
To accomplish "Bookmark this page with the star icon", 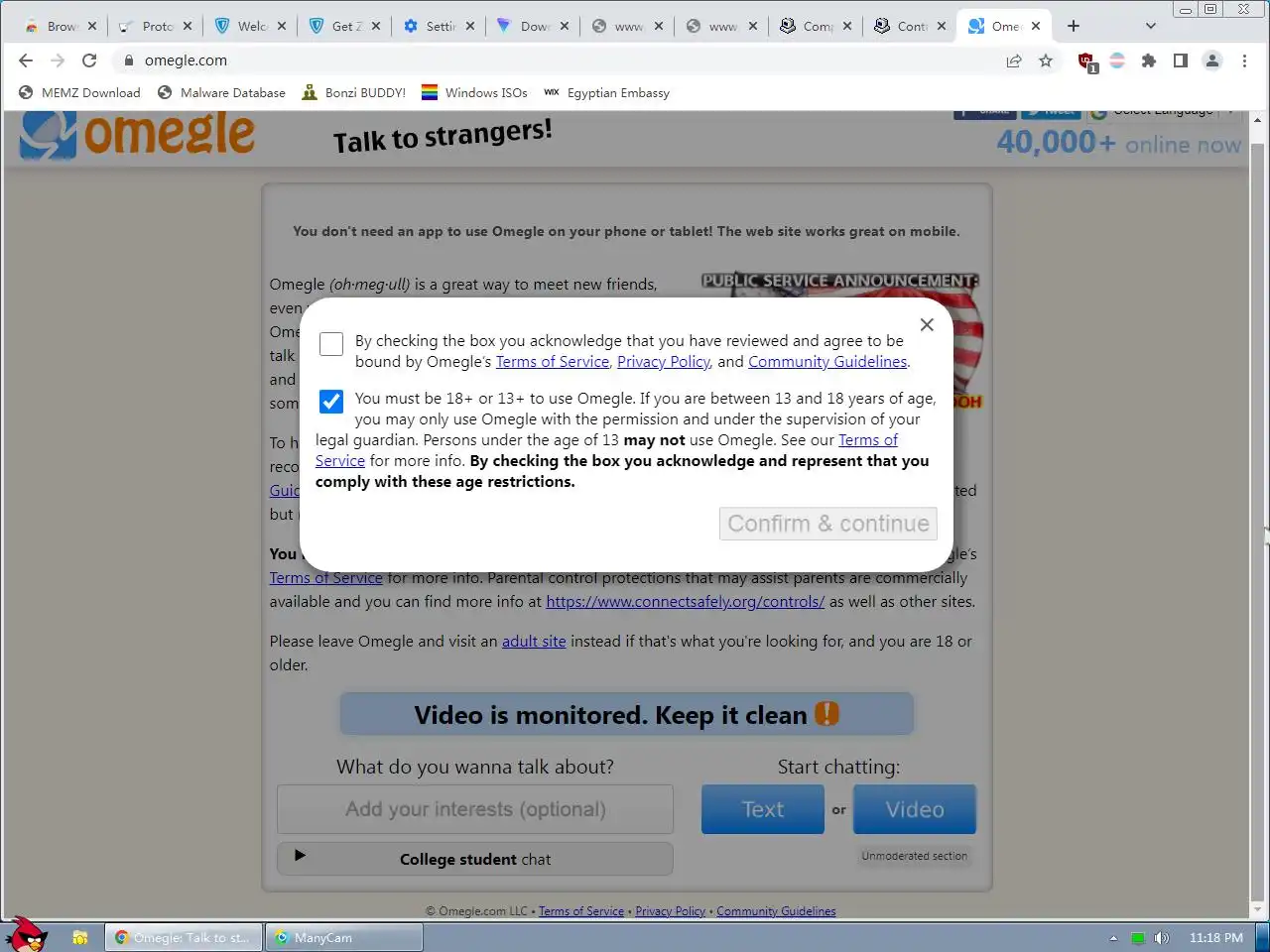I will [1046, 60].
